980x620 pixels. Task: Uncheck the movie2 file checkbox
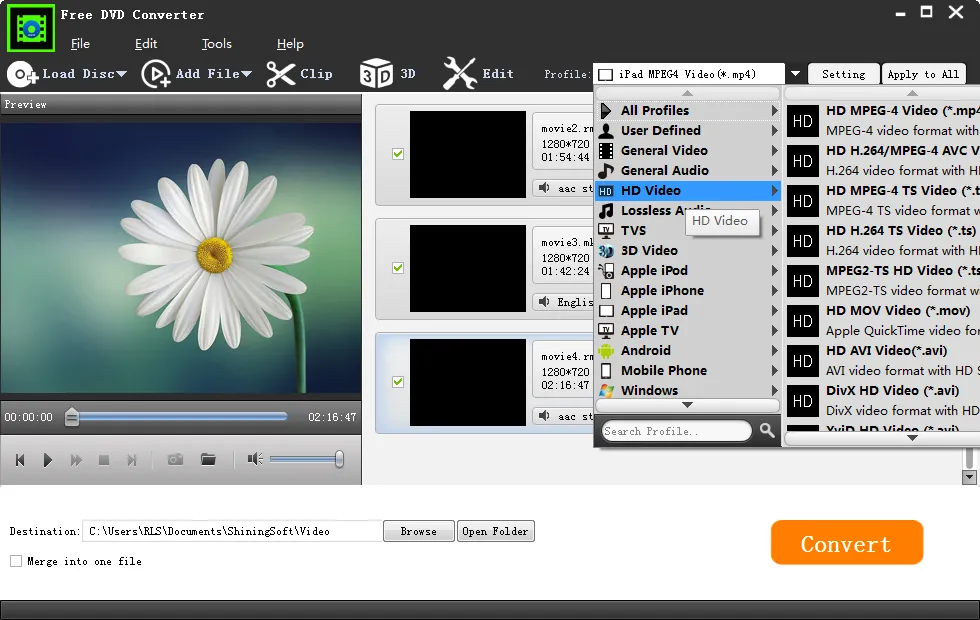coord(398,154)
